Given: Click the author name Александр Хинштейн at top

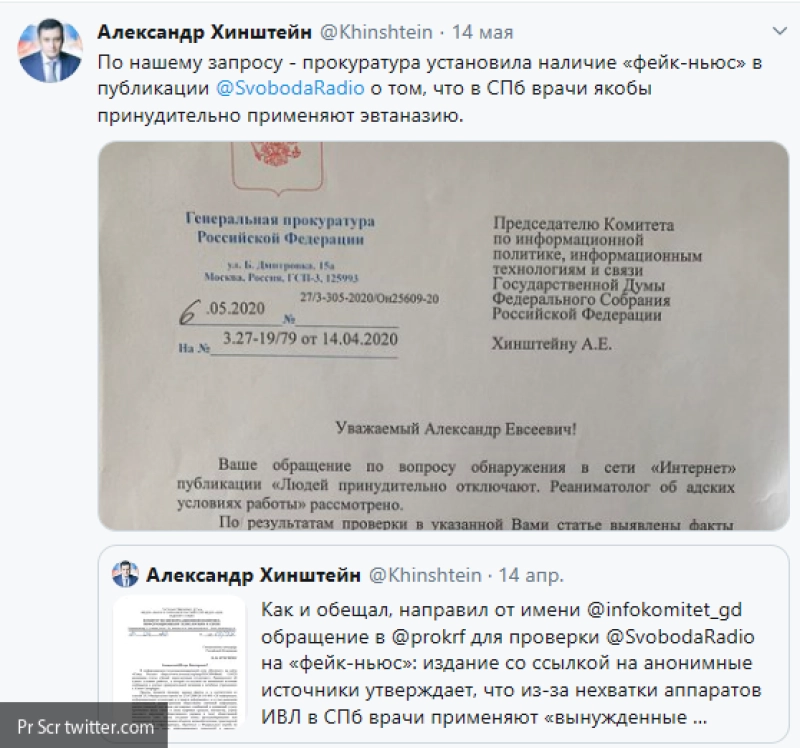Looking at the screenshot, I should pos(205,32).
